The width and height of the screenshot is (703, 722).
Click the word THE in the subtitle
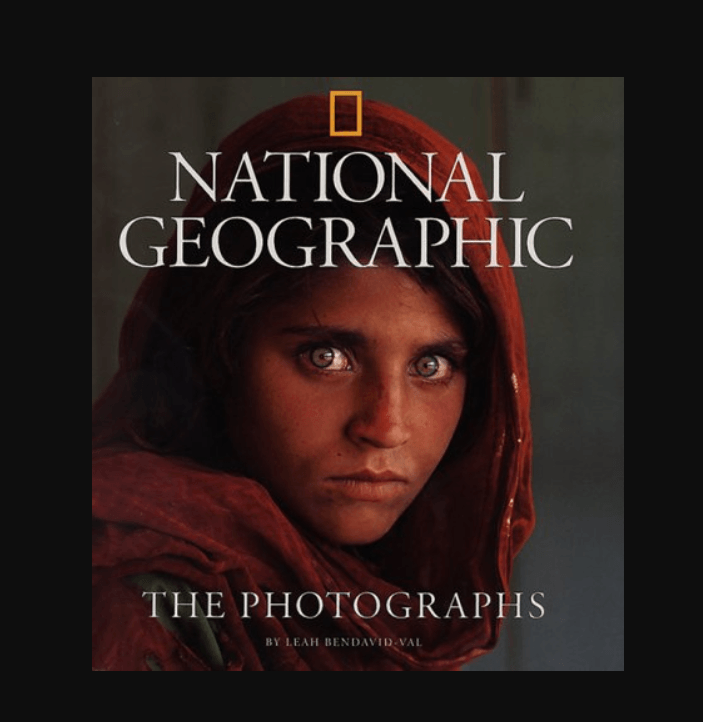pos(183,605)
